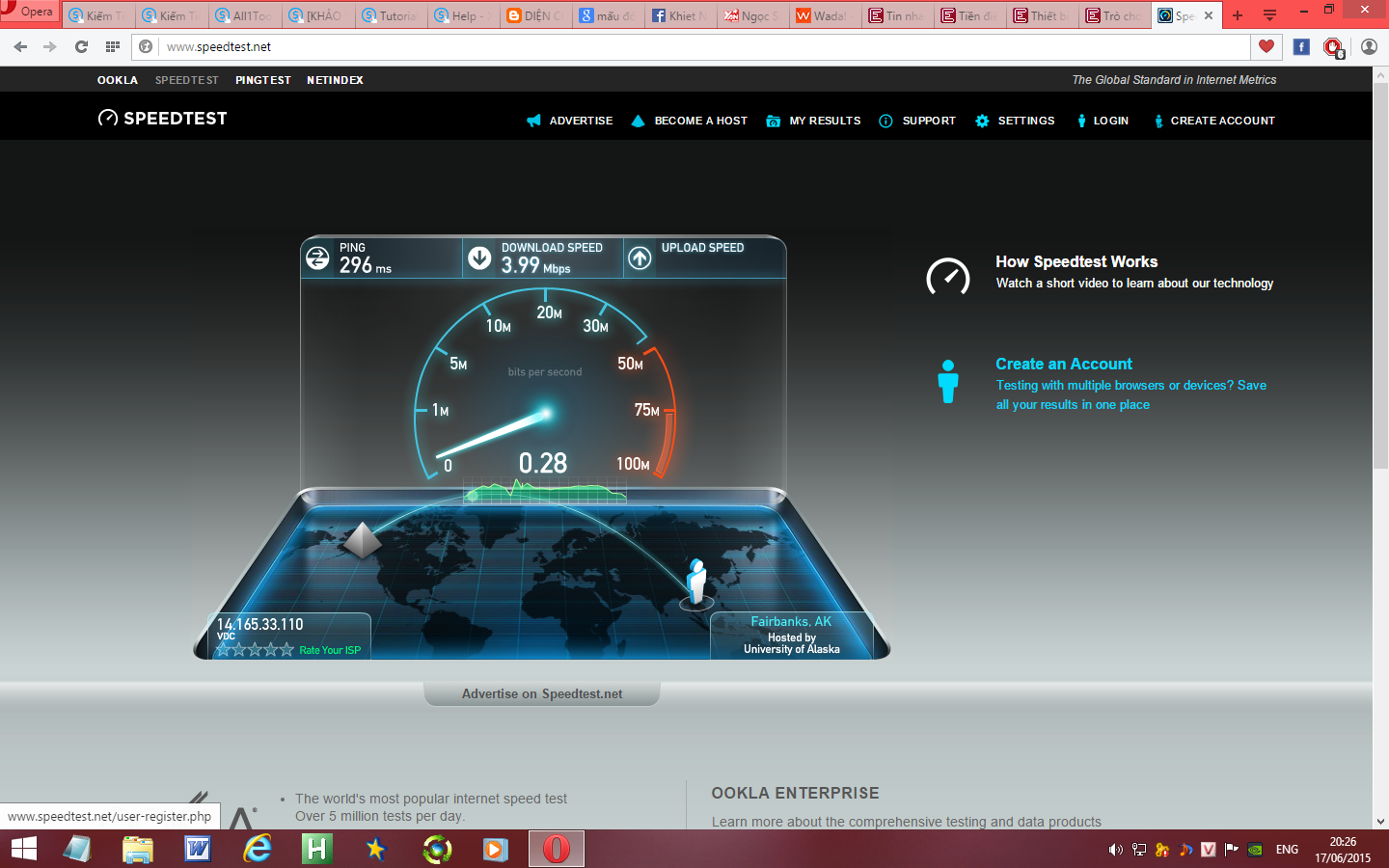This screenshot has height=868, width=1389.
Task: Click the OOKLA ENTERPRISE heading
Action: [796, 793]
